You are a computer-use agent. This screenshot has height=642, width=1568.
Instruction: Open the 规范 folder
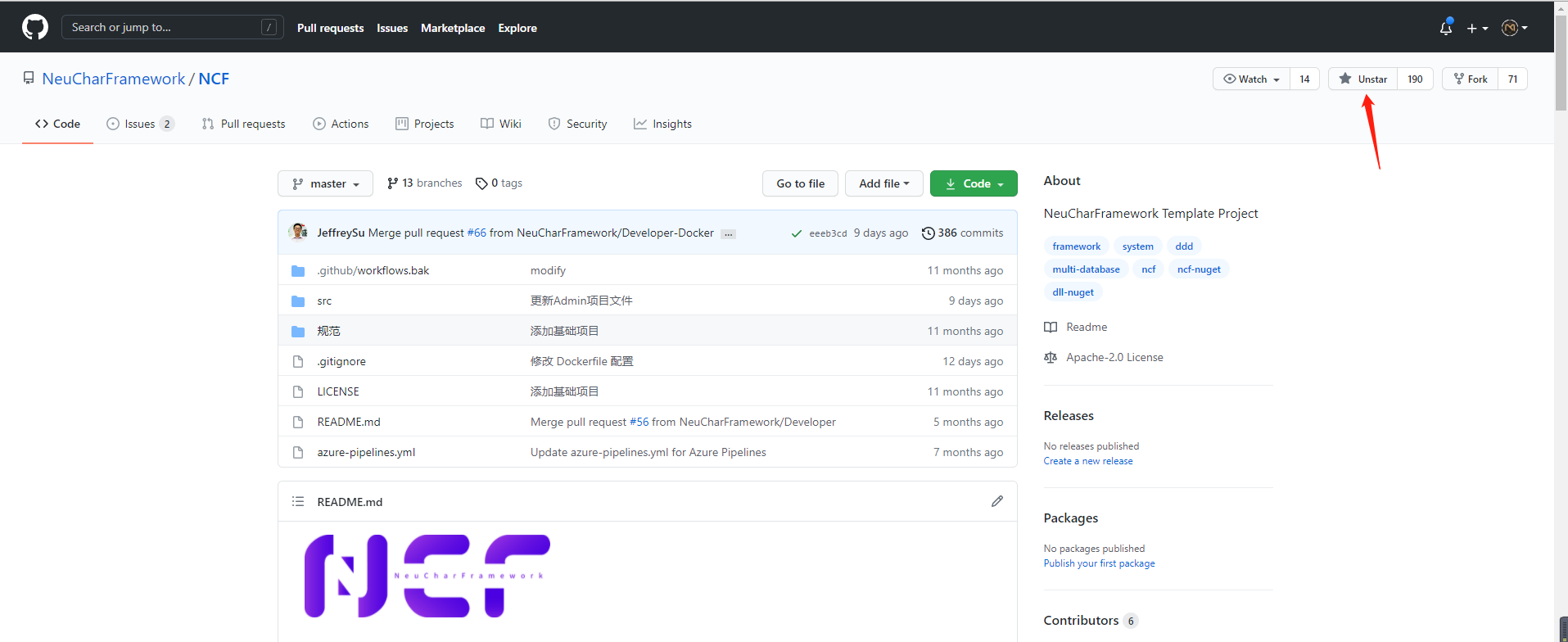(328, 331)
